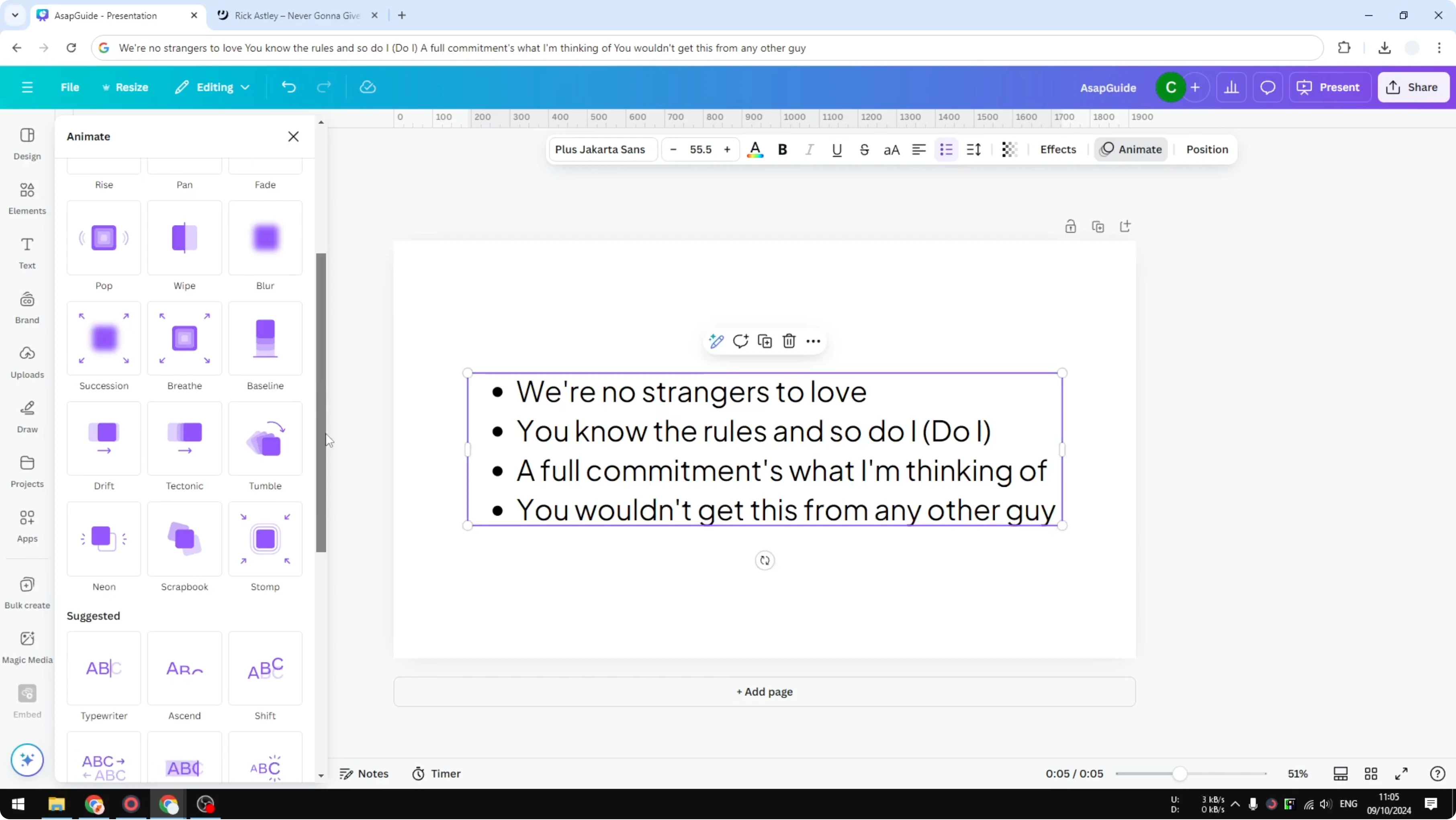Open the comments speech bubble icon
The width and height of the screenshot is (1456, 820).
[x=1268, y=88]
